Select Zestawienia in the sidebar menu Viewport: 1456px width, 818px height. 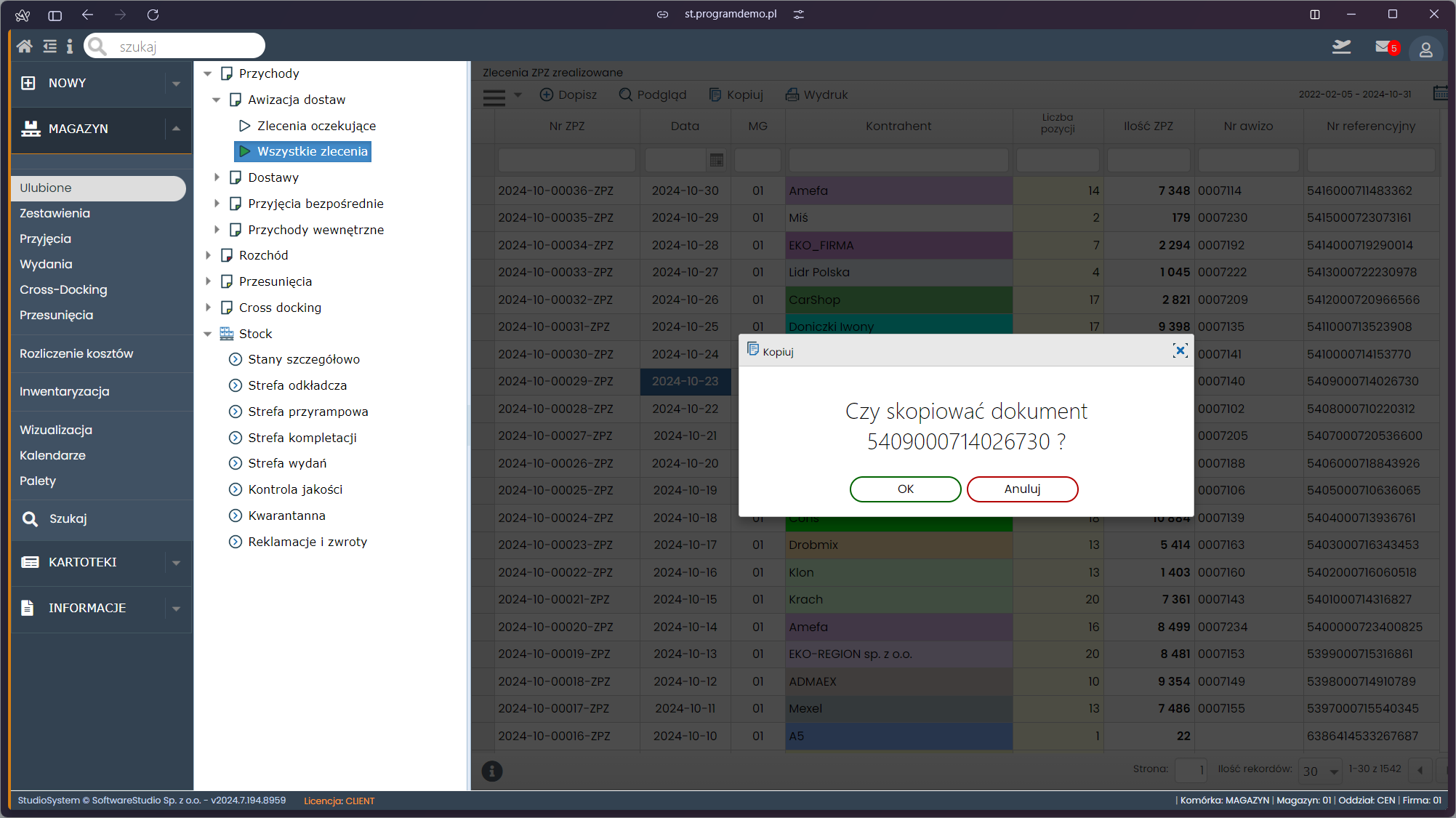pos(55,213)
